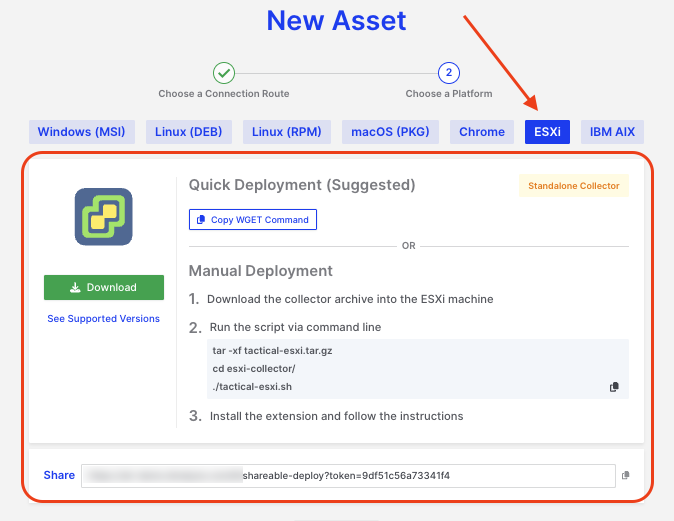This screenshot has width=674, height=521.
Task: Download the ESXi collector archive
Action: click(104, 287)
